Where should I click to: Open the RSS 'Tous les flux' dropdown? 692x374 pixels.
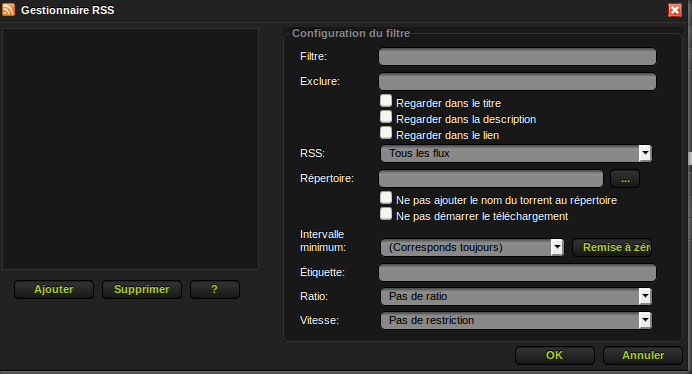pyautogui.click(x=516, y=154)
